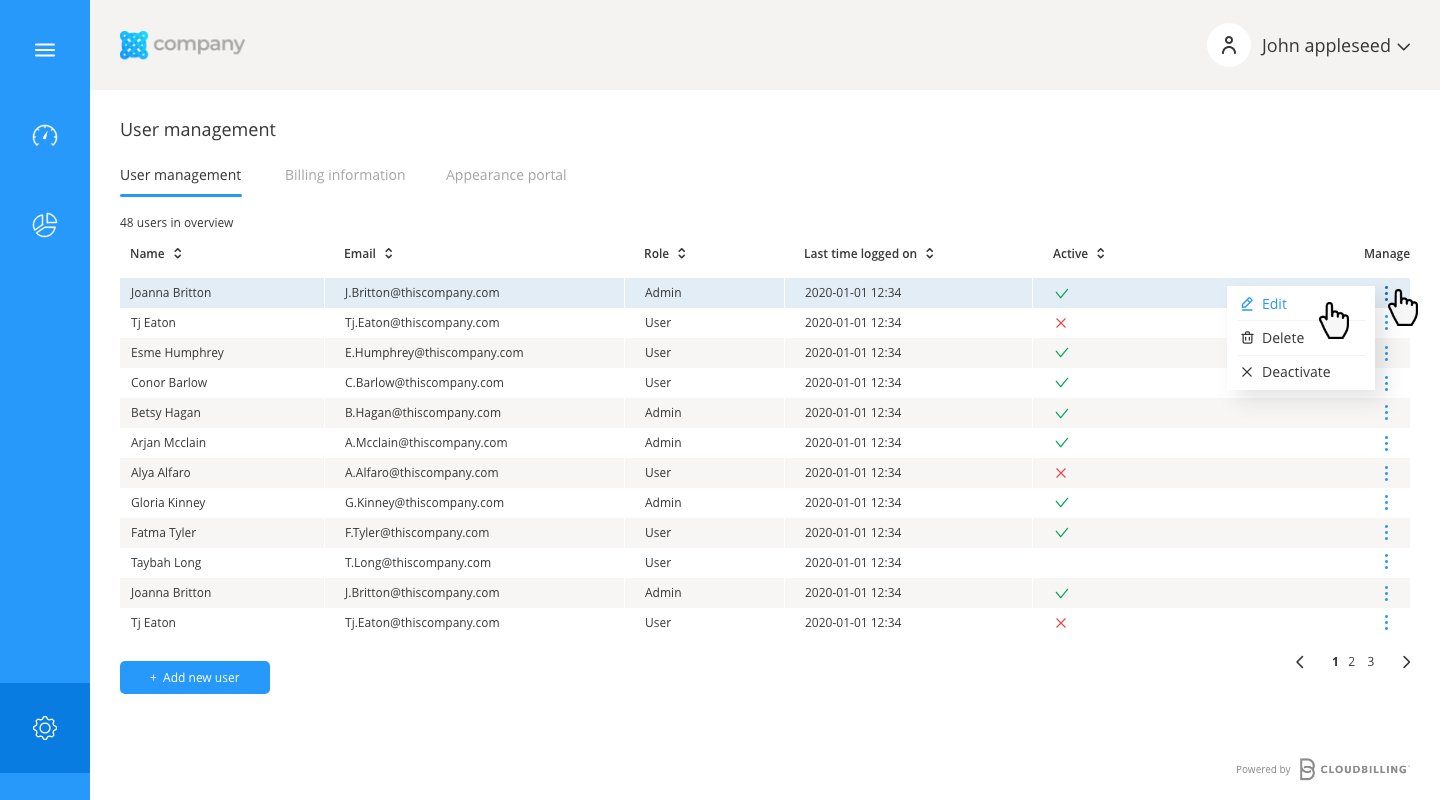
Task: Switch to the Billing information tab
Action: (345, 175)
